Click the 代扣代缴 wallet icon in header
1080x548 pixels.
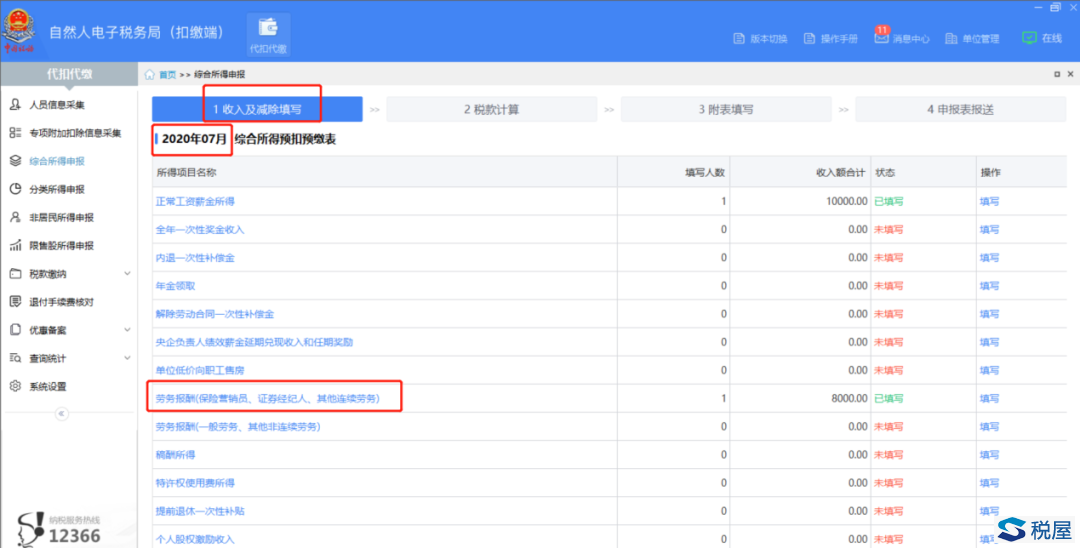[267, 29]
